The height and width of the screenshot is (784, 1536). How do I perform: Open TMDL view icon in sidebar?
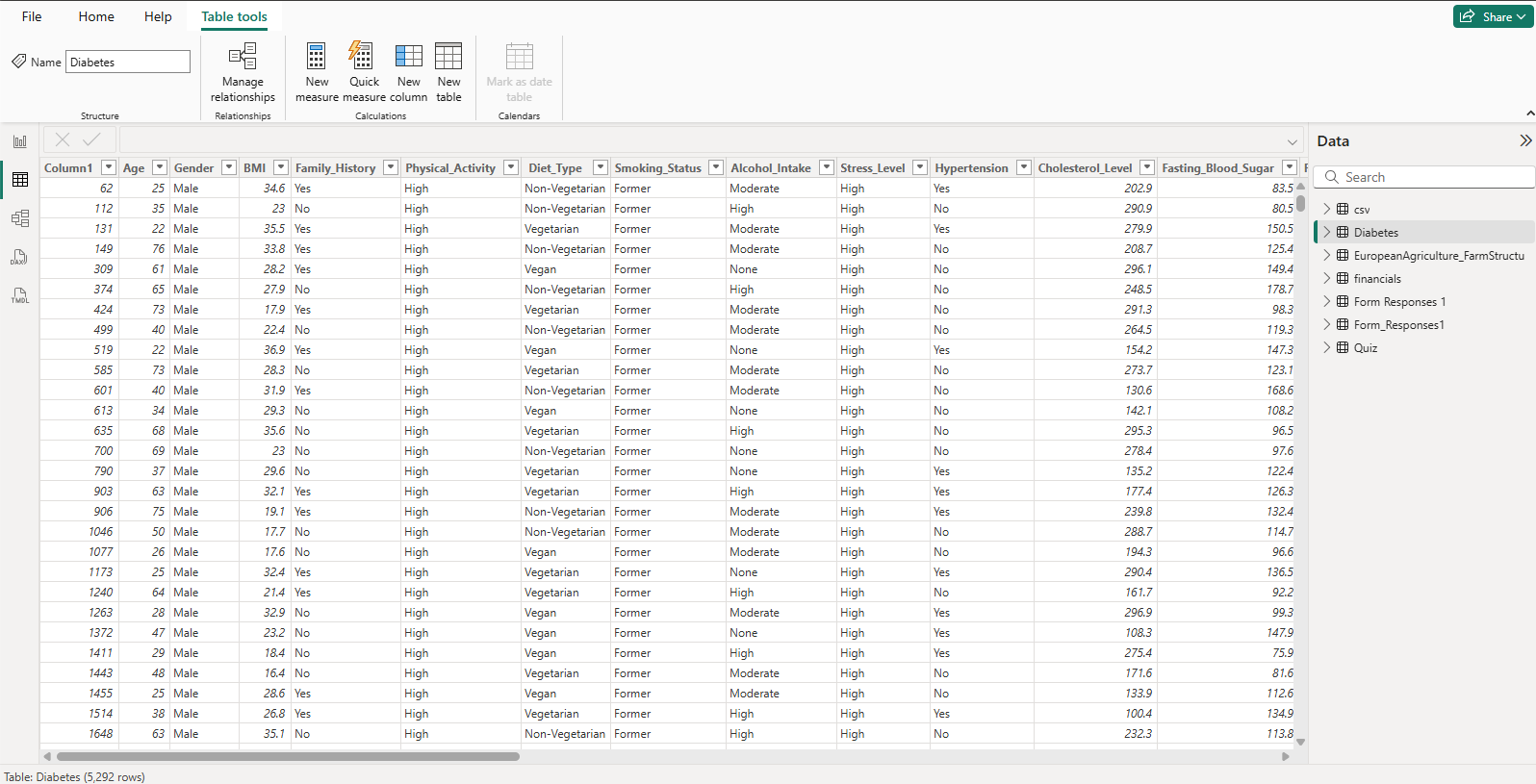[x=20, y=295]
